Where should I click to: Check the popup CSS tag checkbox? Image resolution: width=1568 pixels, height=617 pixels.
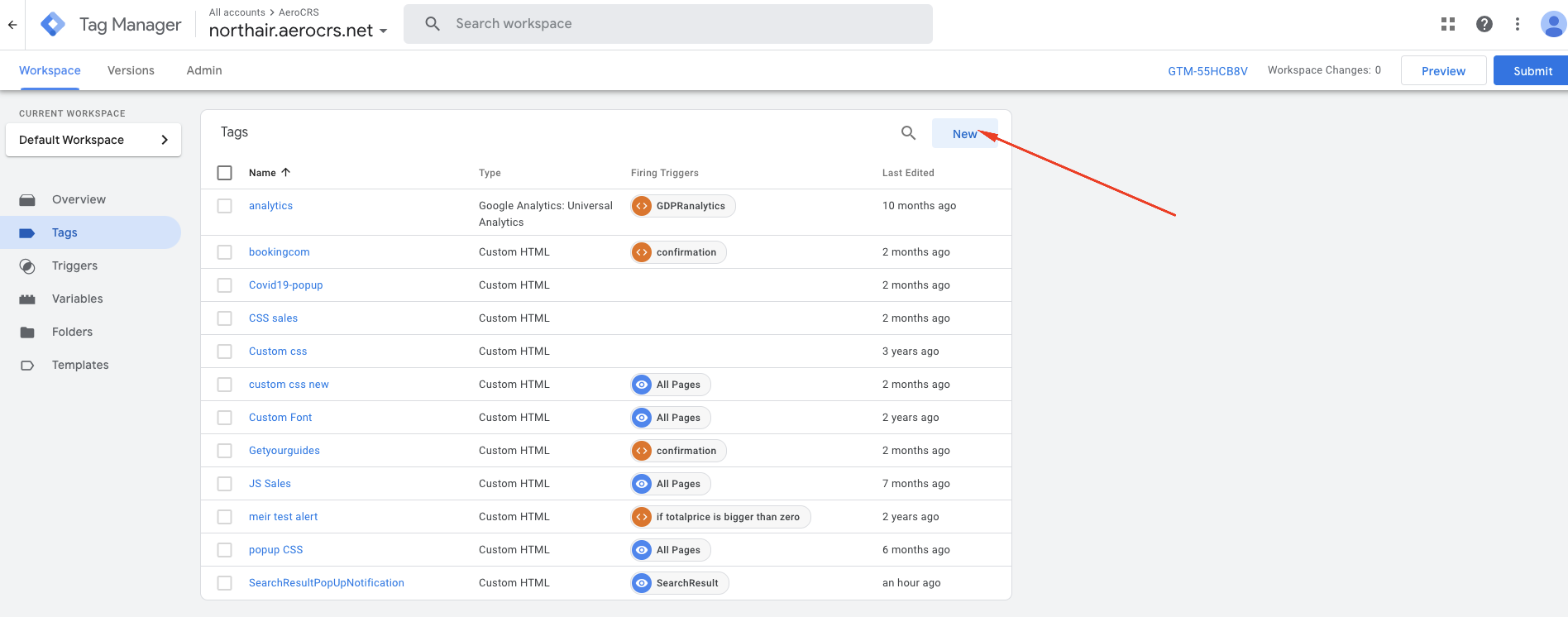(x=224, y=550)
